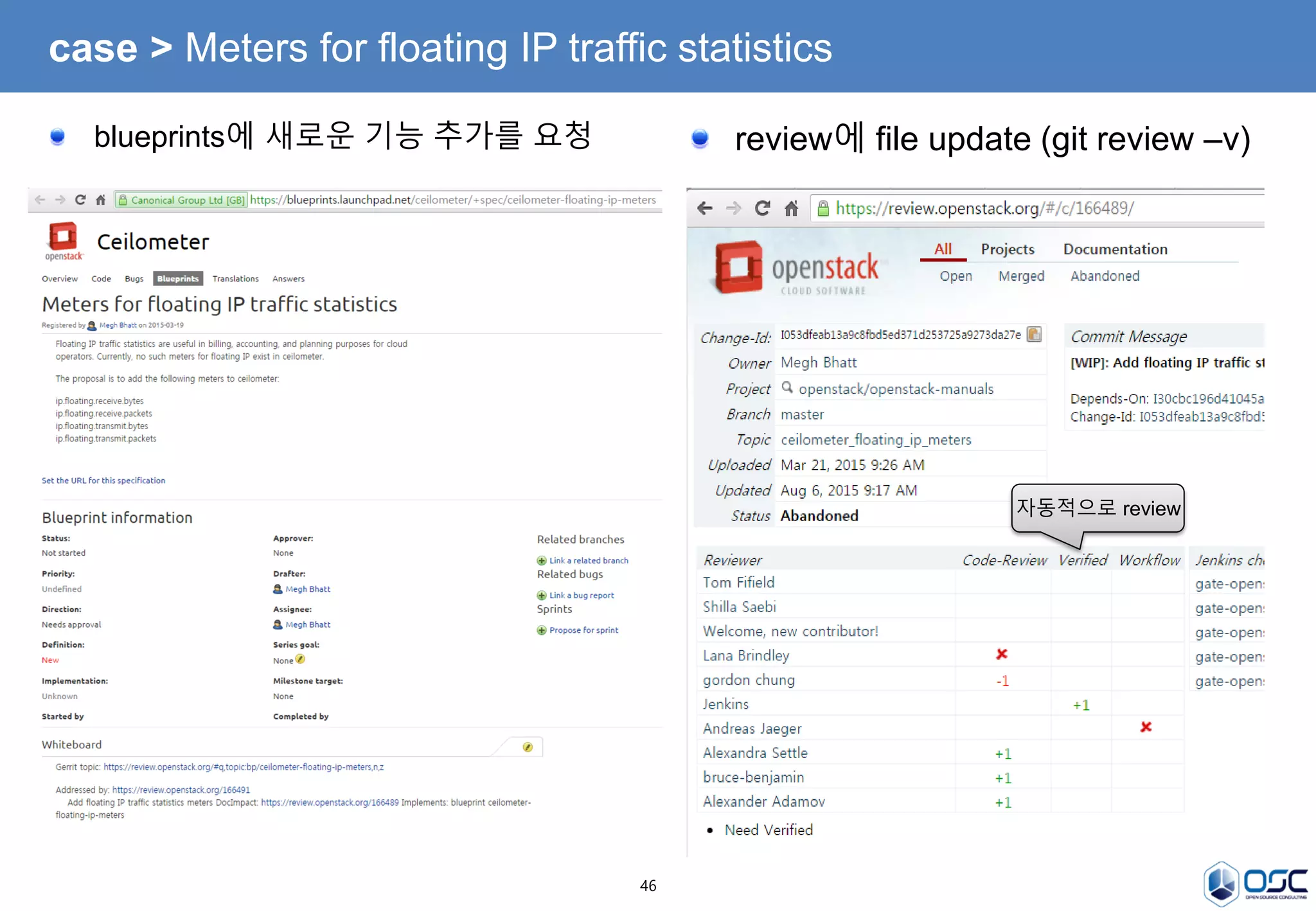The image size is (1316, 911).
Task: Click owner name Megh Bhatt in Gerrit
Action: 819,363
